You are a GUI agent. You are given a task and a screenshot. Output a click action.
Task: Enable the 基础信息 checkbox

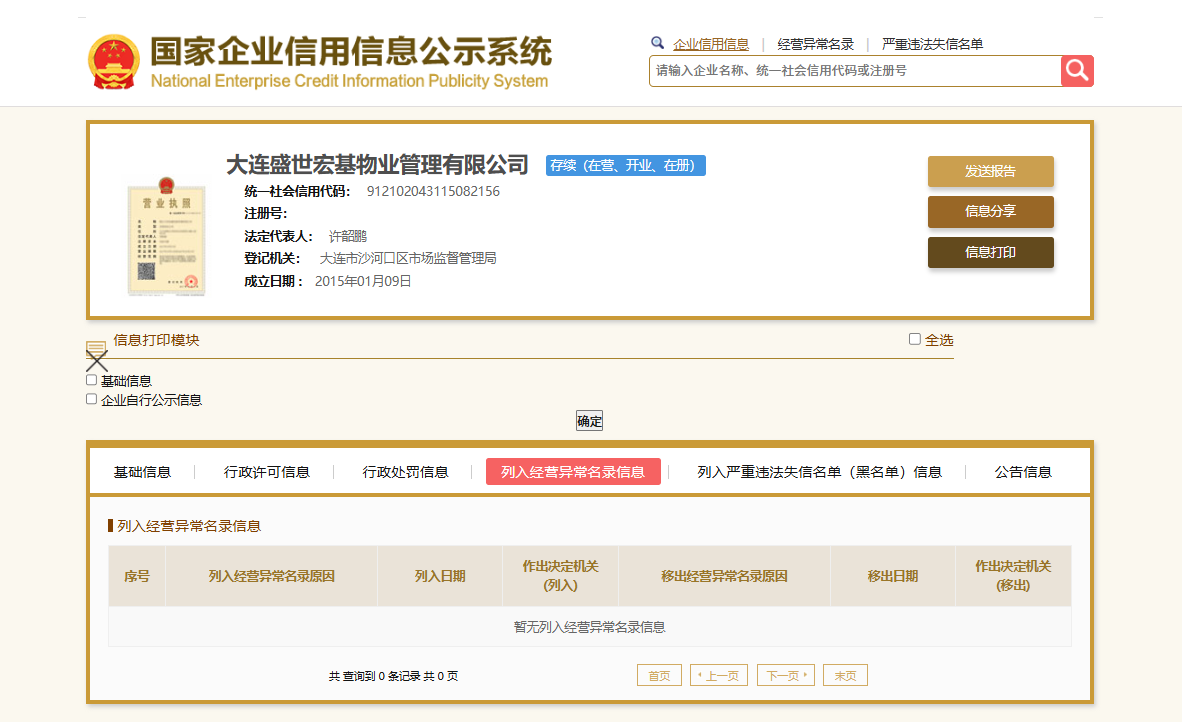click(92, 380)
